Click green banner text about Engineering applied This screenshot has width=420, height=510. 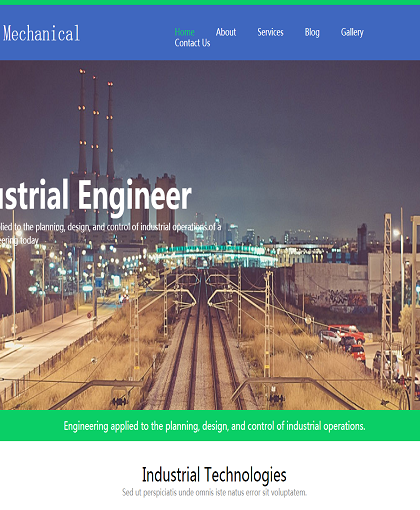click(214, 426)
